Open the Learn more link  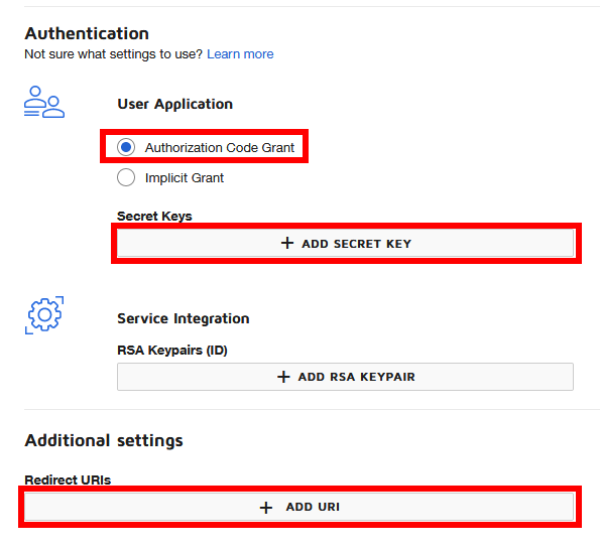(240, 54)
